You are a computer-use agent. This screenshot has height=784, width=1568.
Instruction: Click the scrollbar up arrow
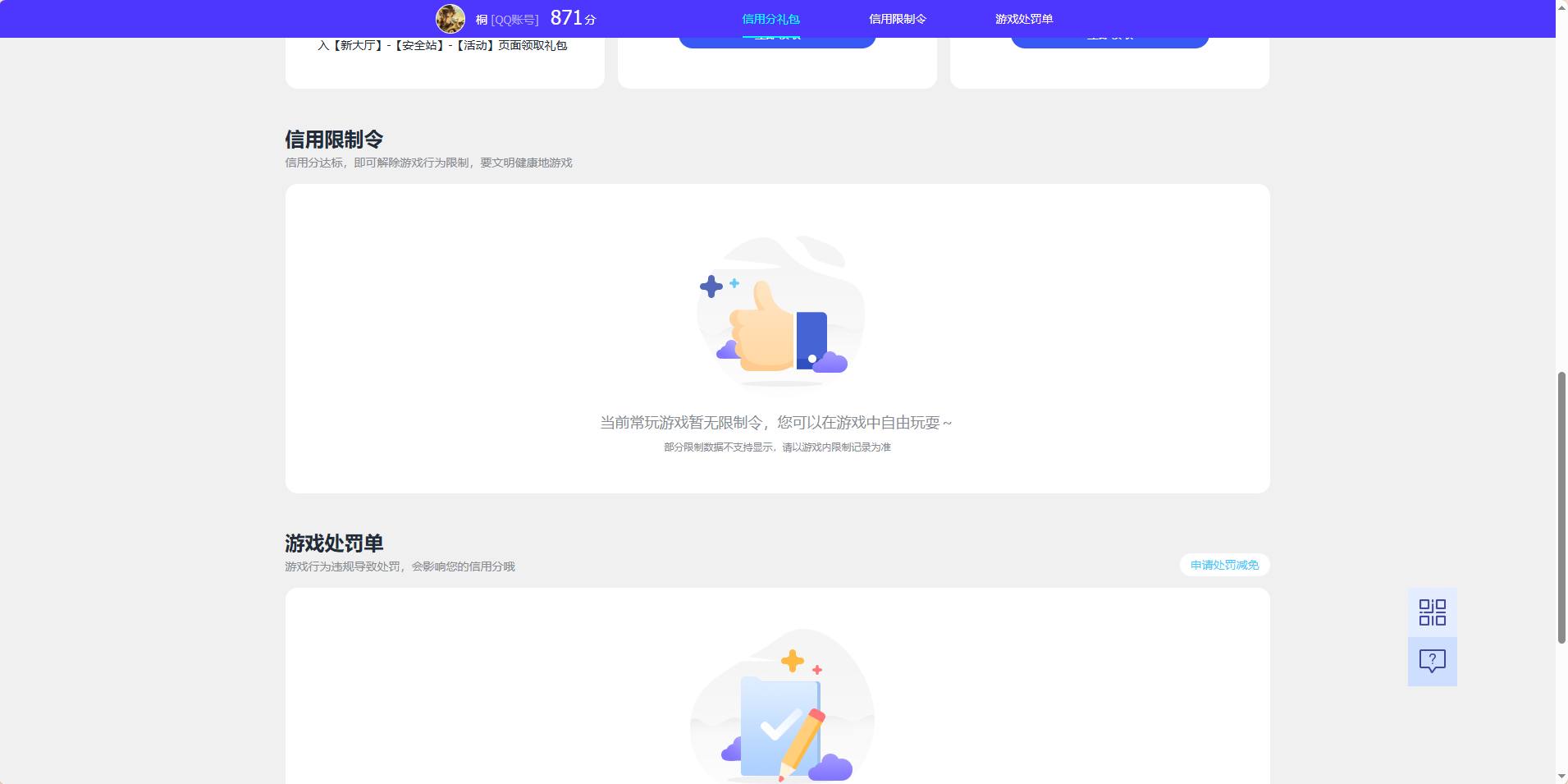1561,7
